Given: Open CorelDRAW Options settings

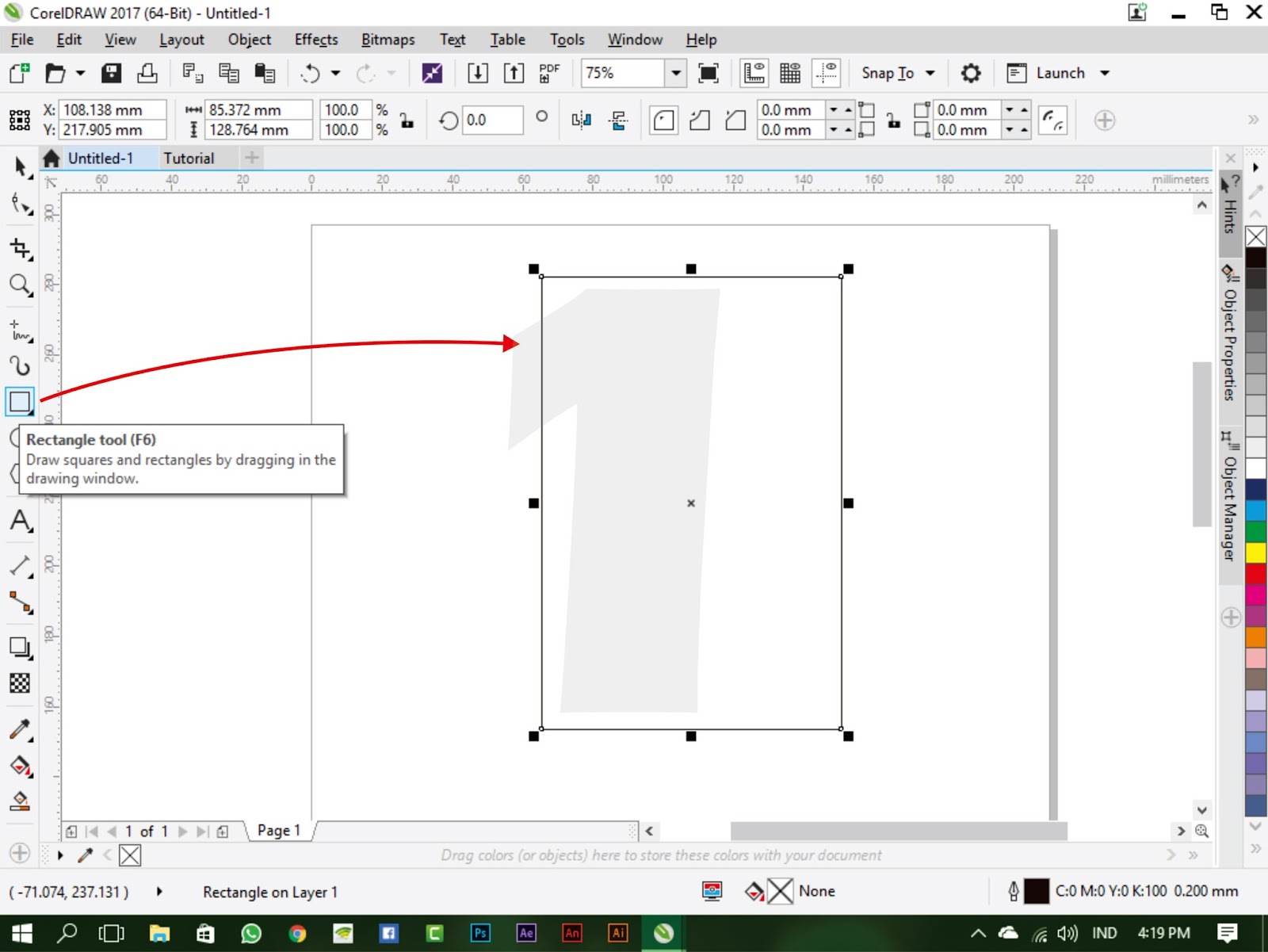Looking at the screenshot, I should click(971, 73).
